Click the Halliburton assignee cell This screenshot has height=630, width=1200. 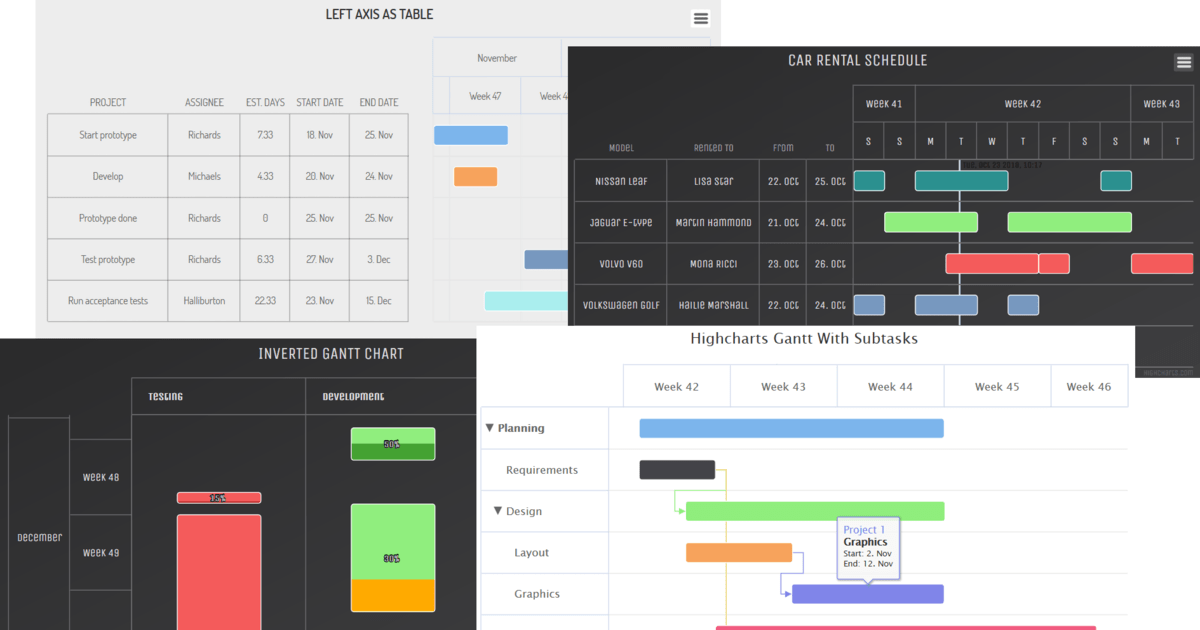(204, 301)
